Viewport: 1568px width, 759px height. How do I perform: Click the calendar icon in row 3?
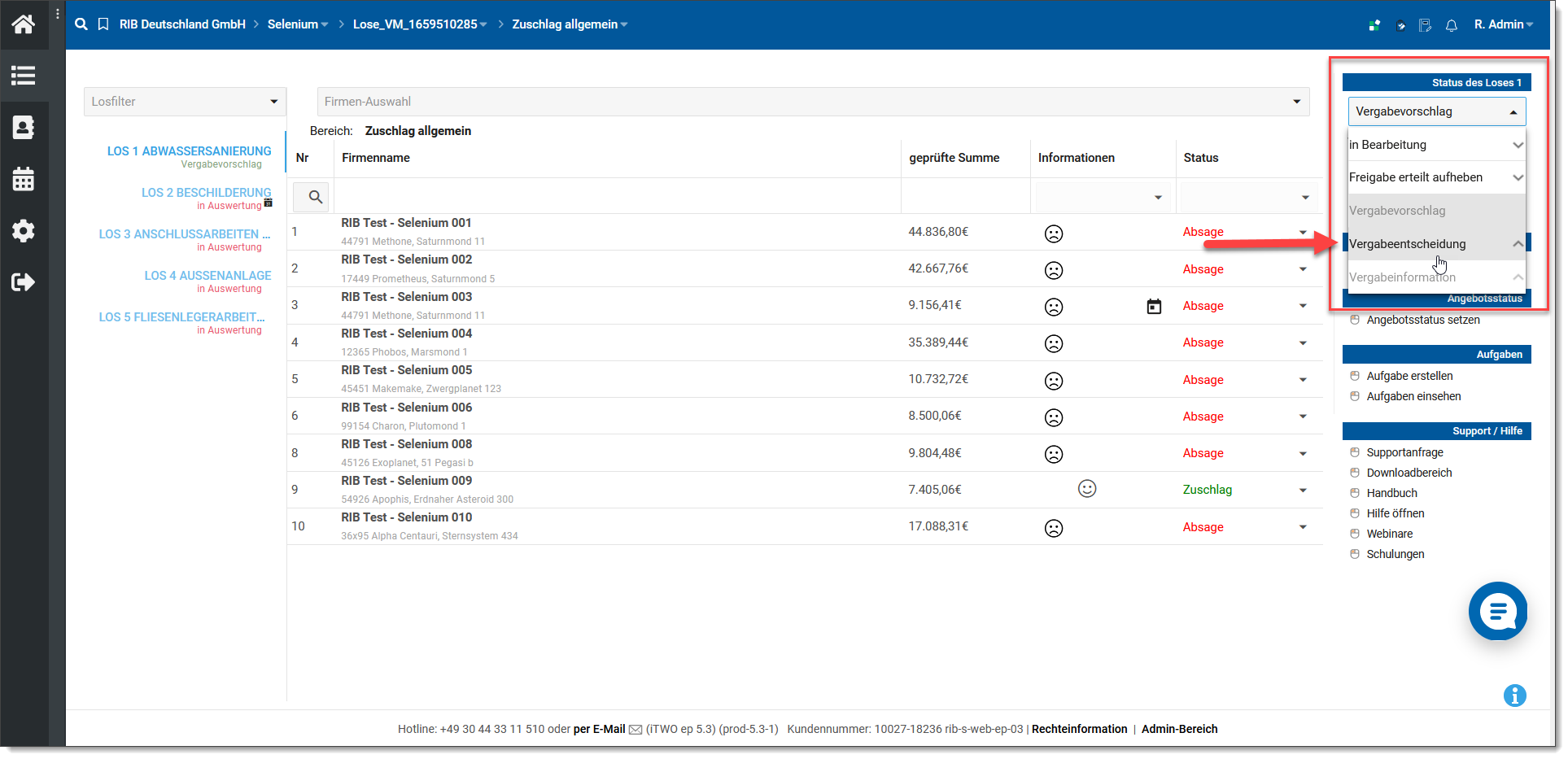pyautogui.click(x=1154, y=306)
